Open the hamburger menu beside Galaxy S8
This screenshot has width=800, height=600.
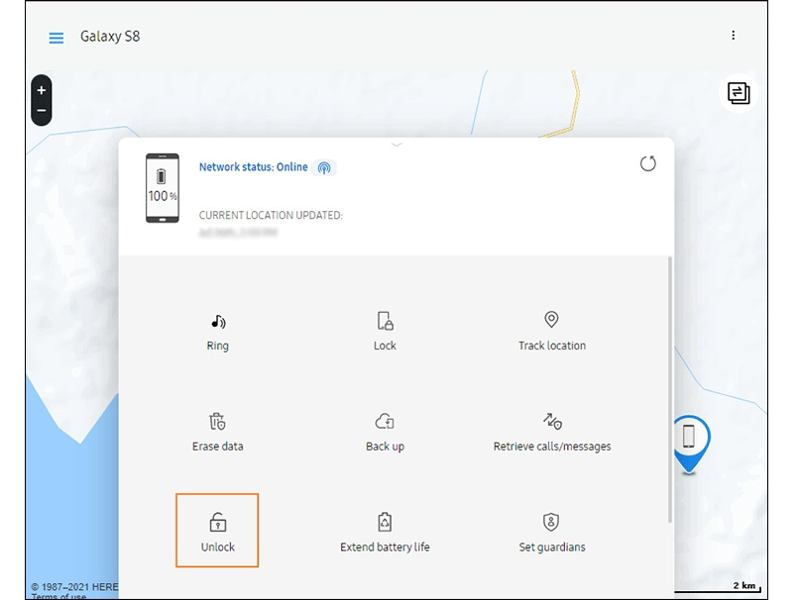pos(57,38)
